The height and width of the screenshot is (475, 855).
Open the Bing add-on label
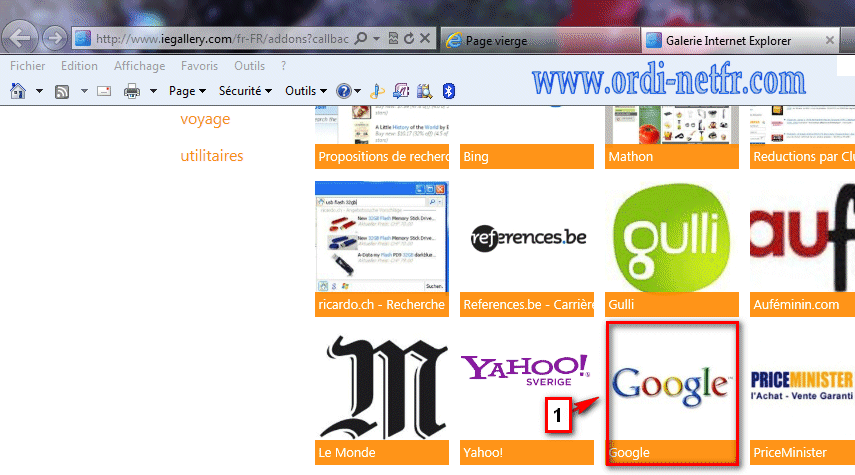click(527, 157)
